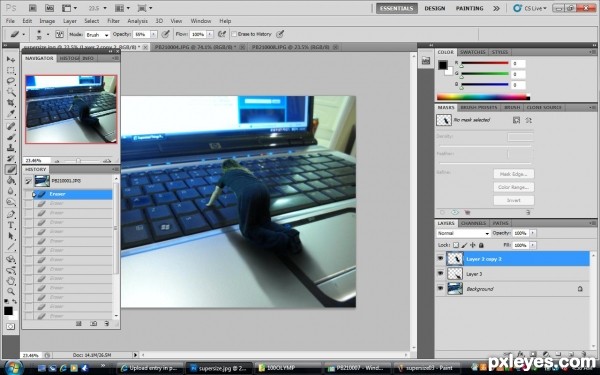The width and height of the screenshot is (600, 375).
Task: Switch to the Swatches tab
Action: (473, 52)
